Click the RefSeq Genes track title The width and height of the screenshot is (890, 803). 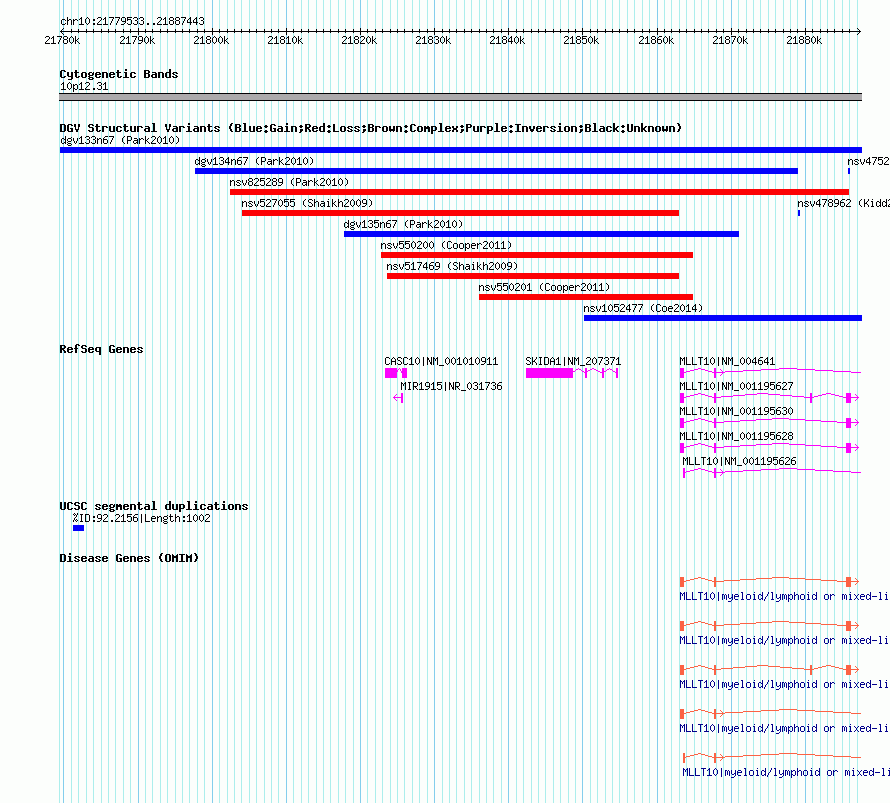click(101, 350)
